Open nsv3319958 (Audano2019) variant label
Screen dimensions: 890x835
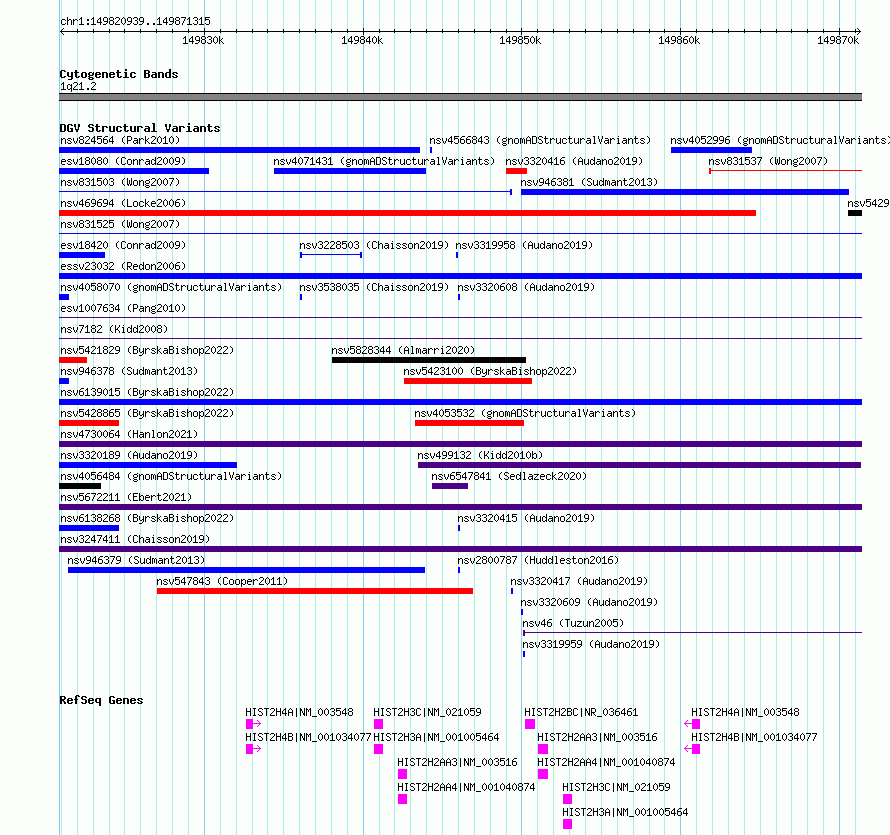click(524, 245)
